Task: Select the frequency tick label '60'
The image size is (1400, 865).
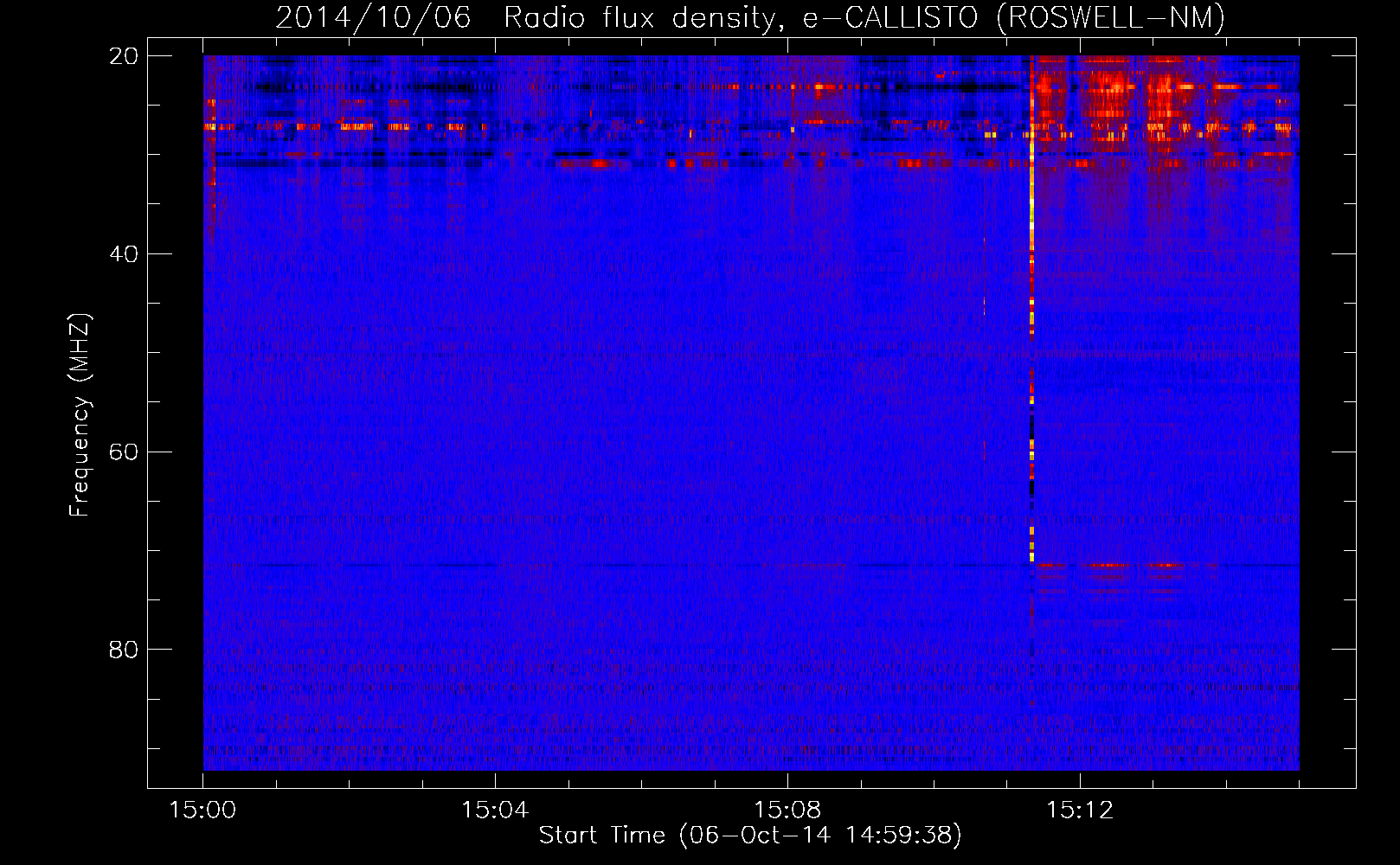Action: 124,452
